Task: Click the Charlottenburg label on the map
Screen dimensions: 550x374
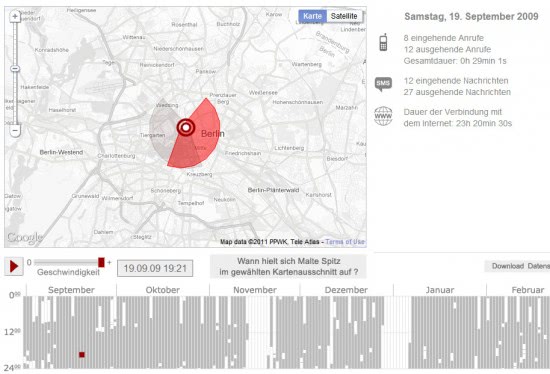Action: (x=116, y=156)
